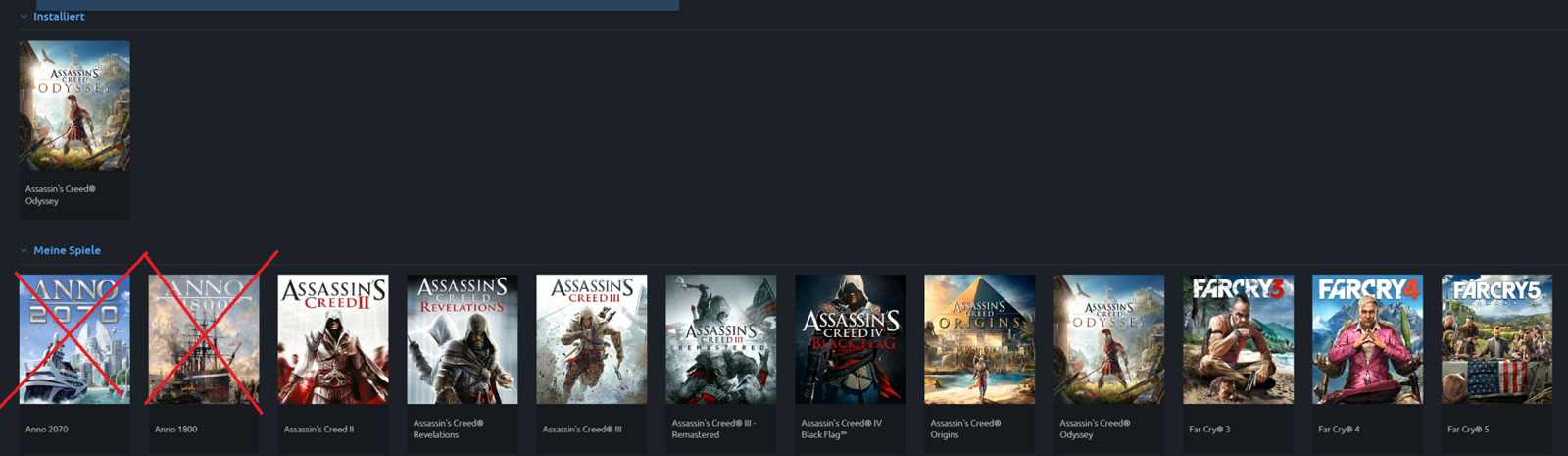Click 'Assassin's Creed® Odyssey' title in Meine Spiele

[x=1096, y=430]
